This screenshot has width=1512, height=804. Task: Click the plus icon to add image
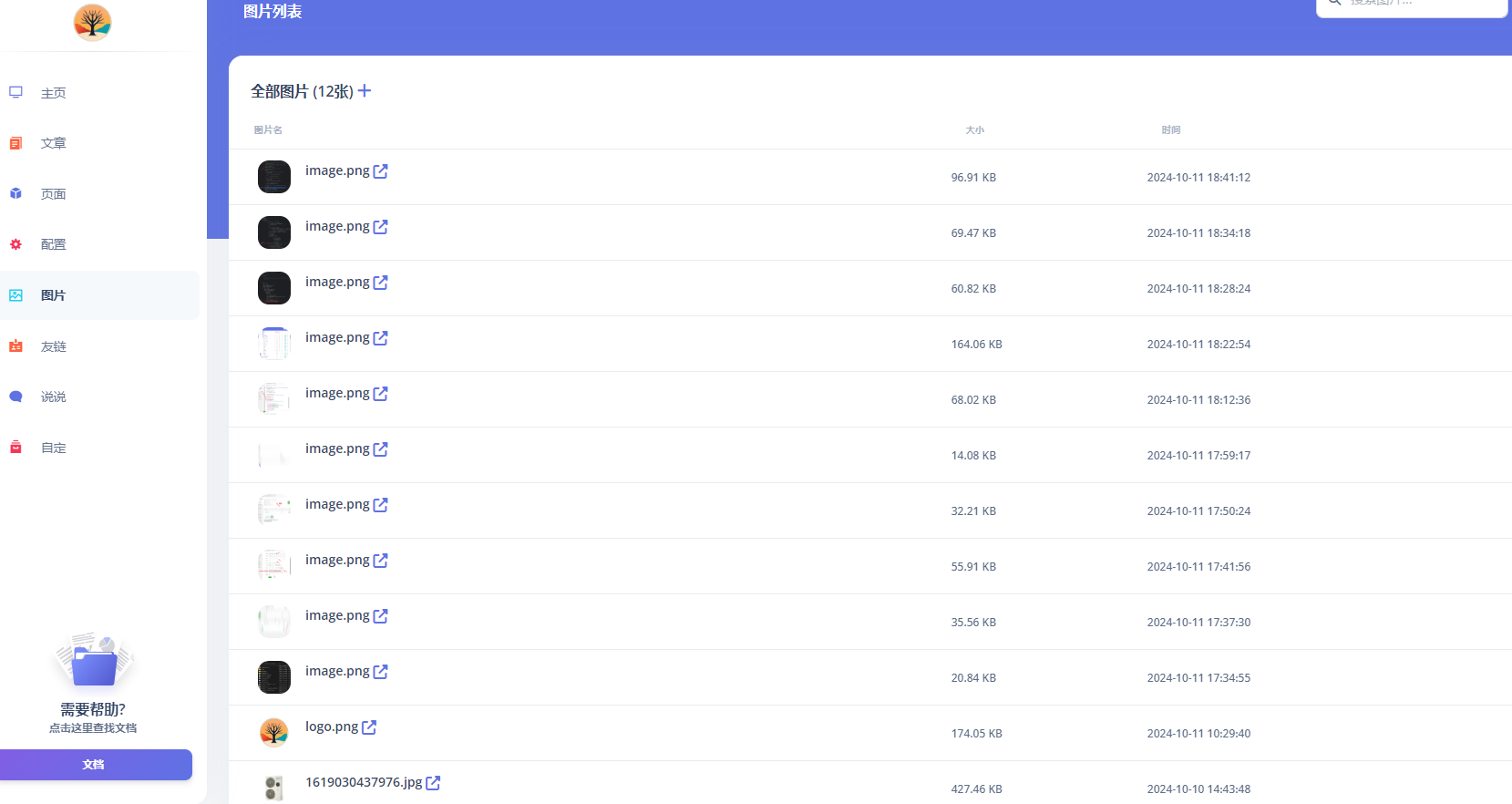coord(365,91)
